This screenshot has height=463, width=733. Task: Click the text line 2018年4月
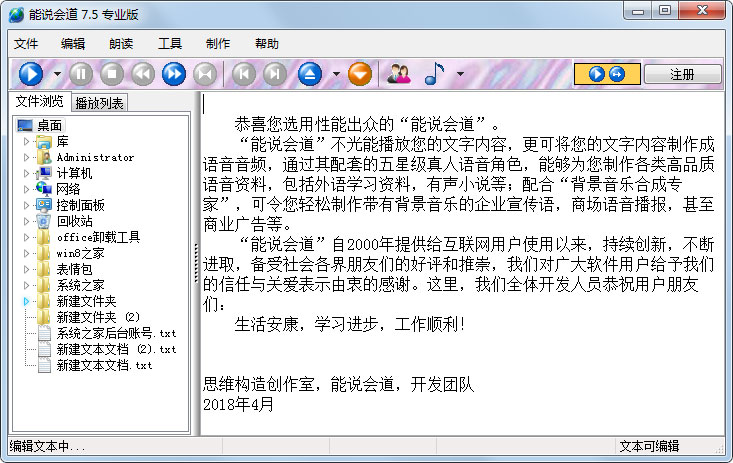(x=238, y=404)
